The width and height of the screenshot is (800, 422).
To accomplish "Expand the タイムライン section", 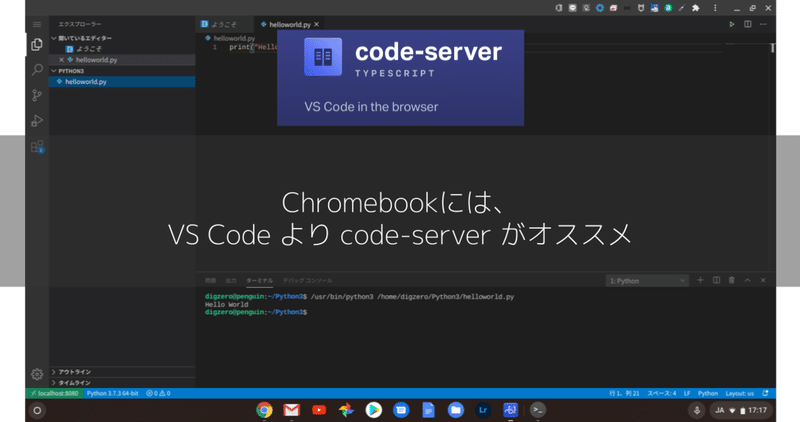I will 122,383.
